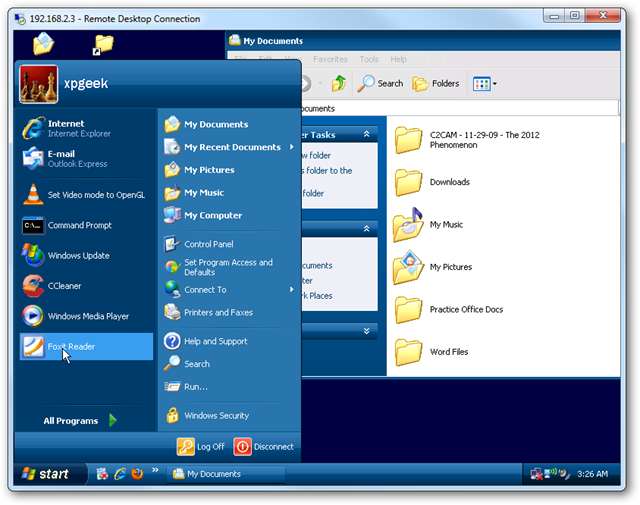
Task: Open Windows Update
Action: [78, 256]
